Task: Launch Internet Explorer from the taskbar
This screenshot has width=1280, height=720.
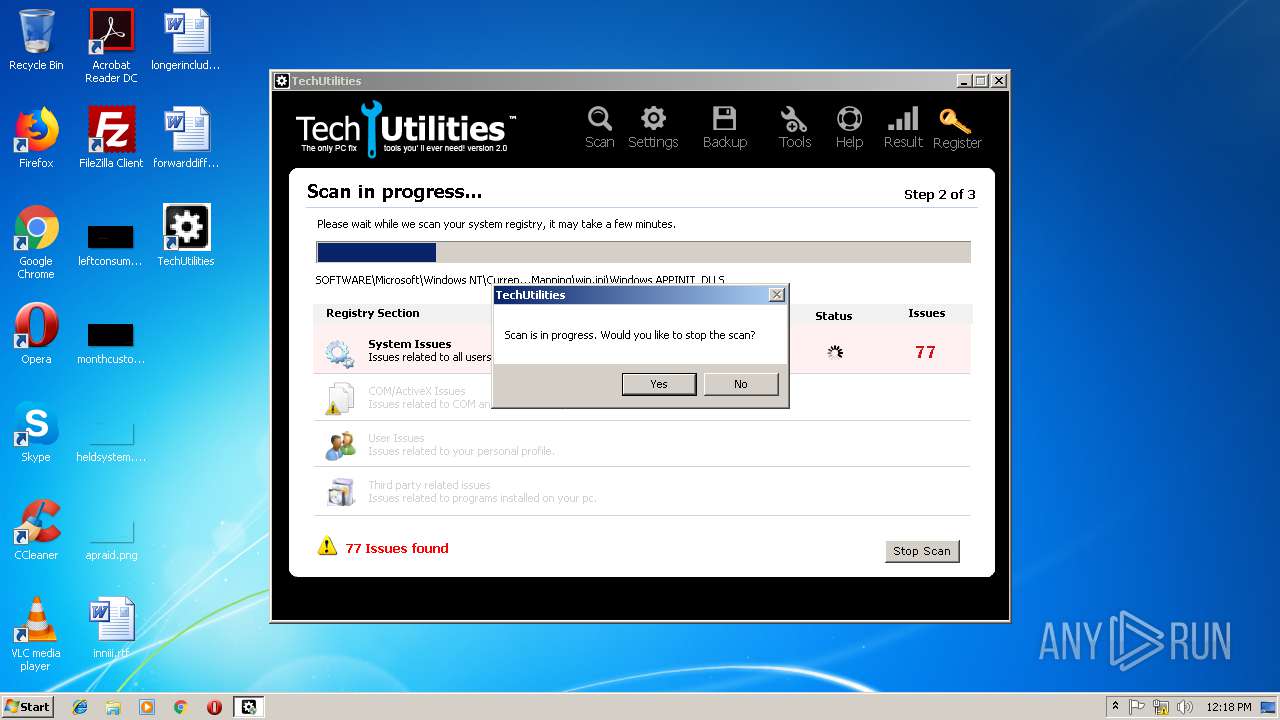Action: pyautogui.click(x=80, y=707)
